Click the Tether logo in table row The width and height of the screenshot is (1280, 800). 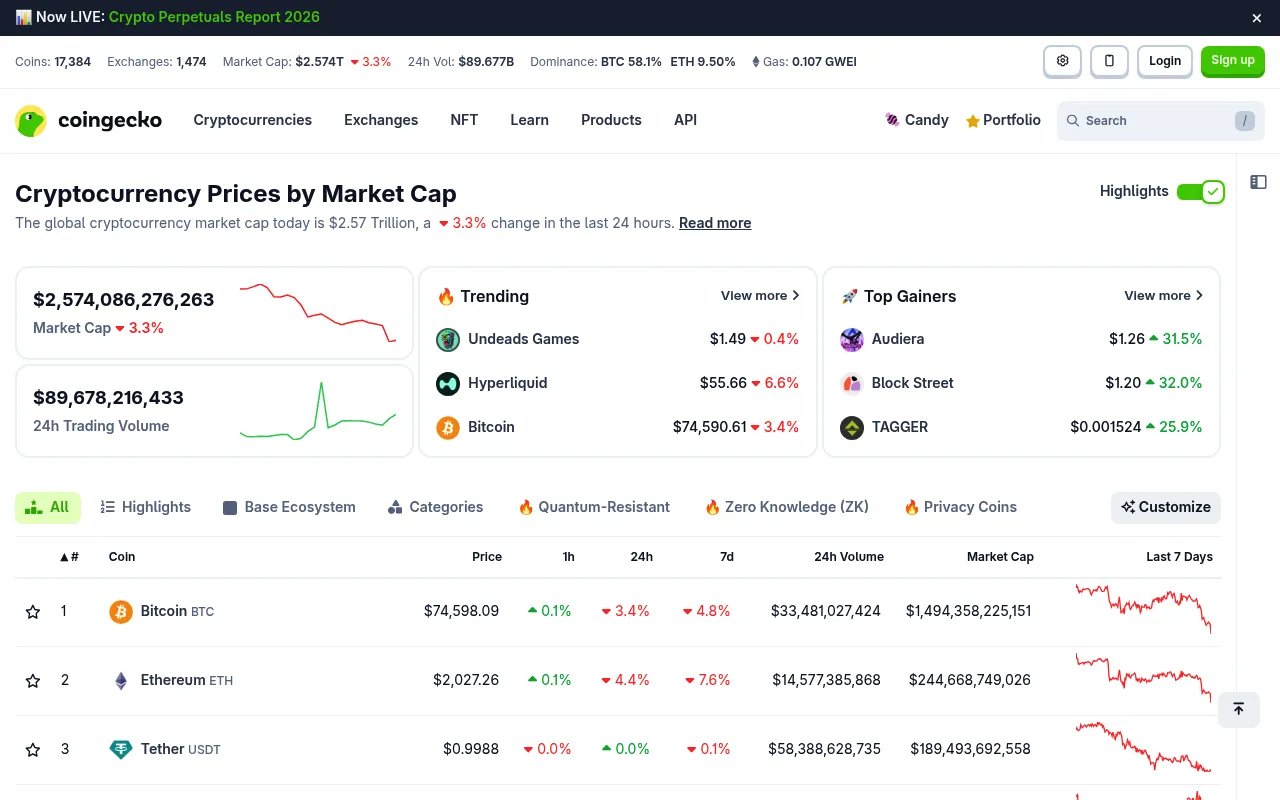coord(121,749)
